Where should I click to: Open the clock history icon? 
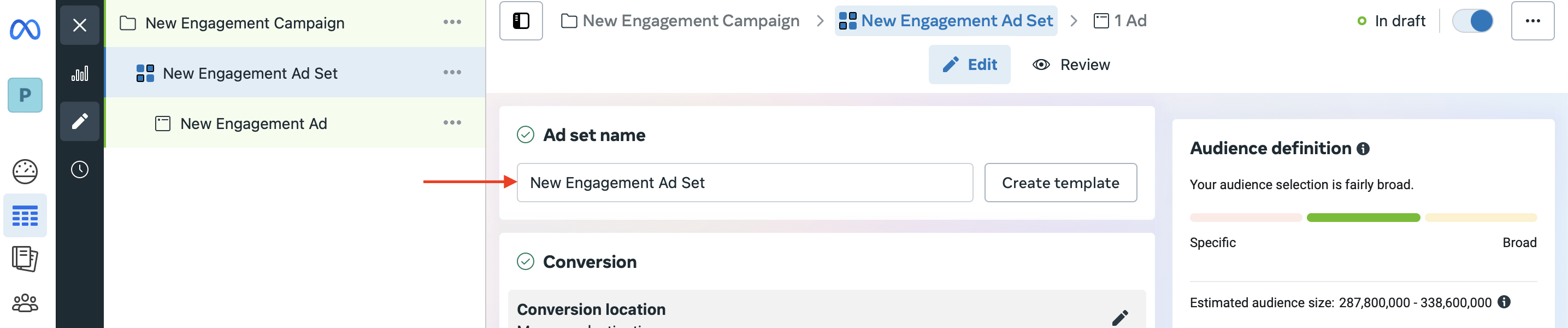click(80, 170)
